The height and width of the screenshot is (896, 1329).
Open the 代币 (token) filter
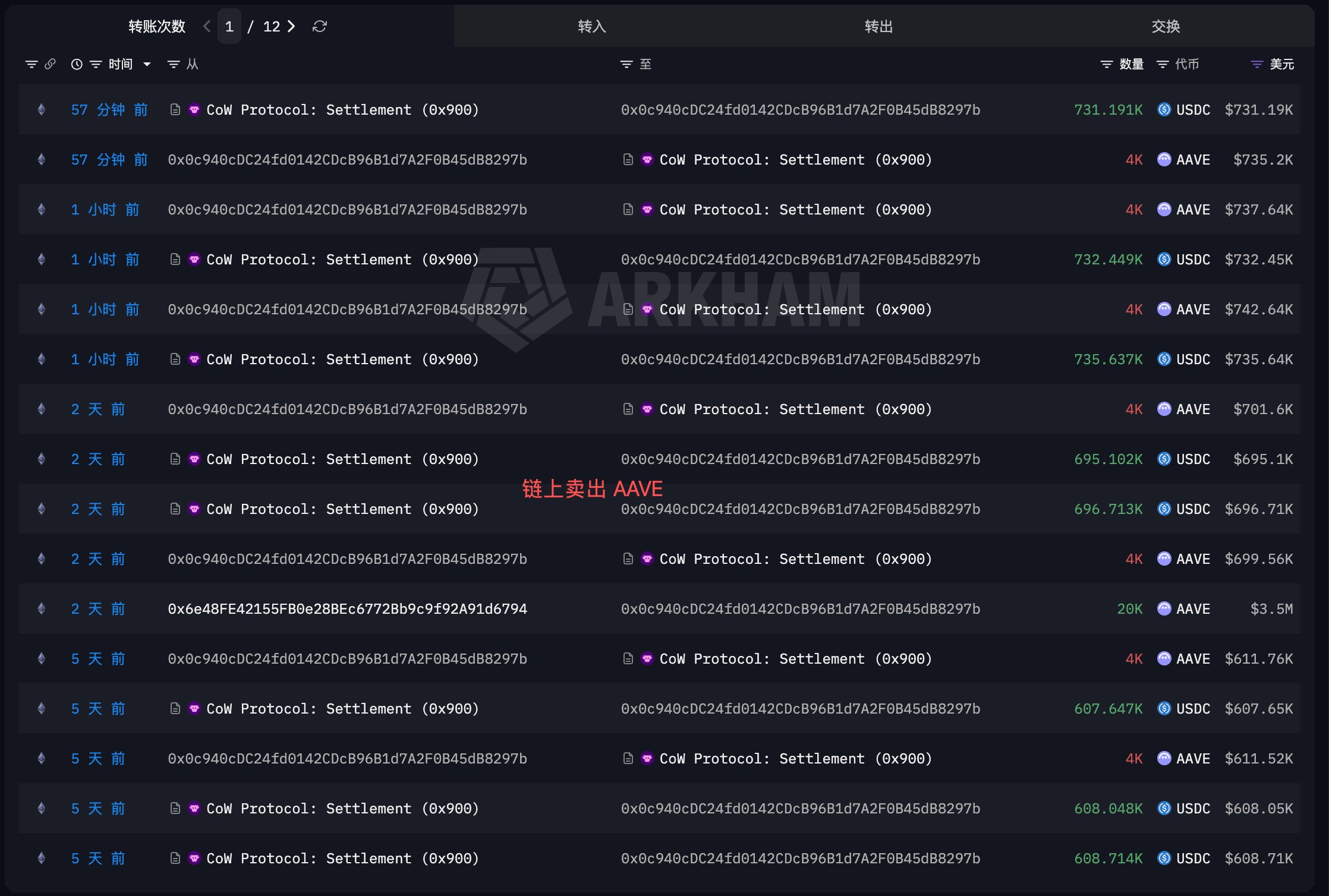click(1163, 64)
